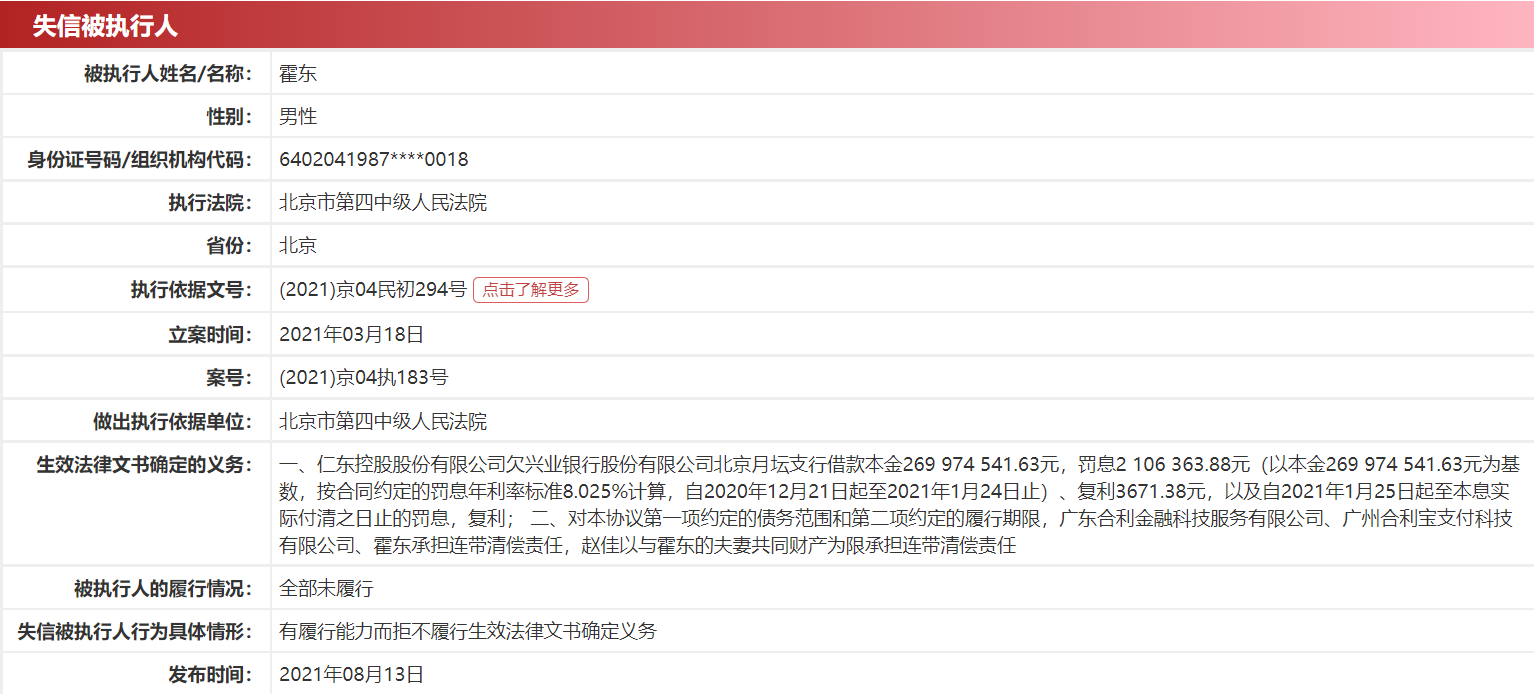
Task: Select document number (2021)京04民初294号
Action: [373, 290]
